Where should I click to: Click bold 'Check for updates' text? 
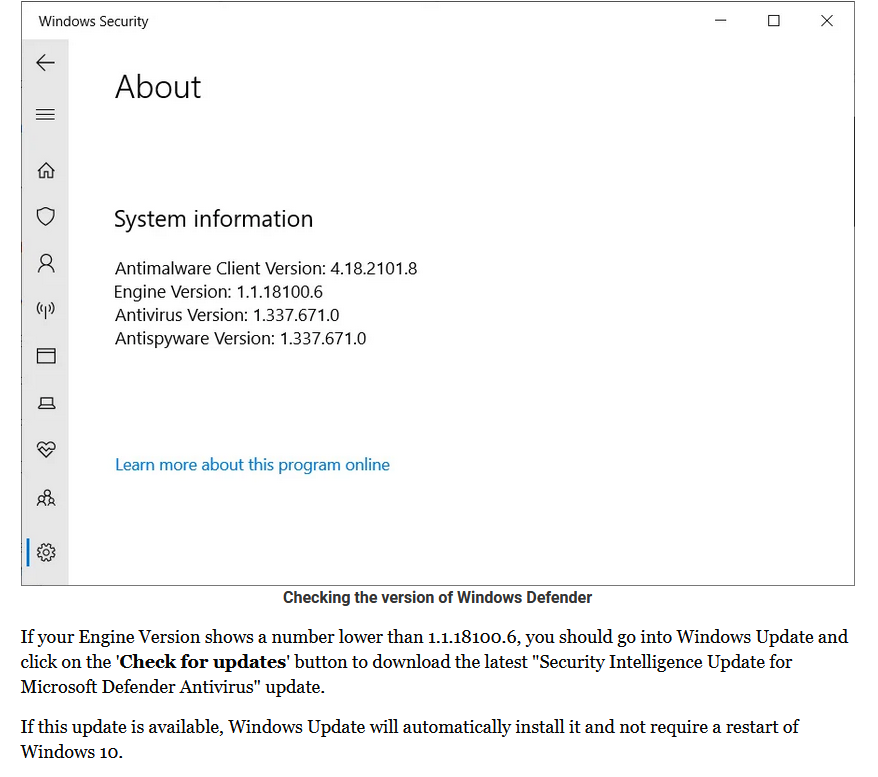(x=203, y=662)
